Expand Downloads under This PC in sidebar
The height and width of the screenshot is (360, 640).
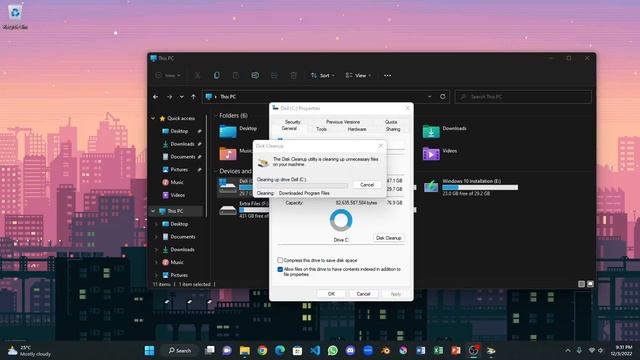tap(156, 249)
